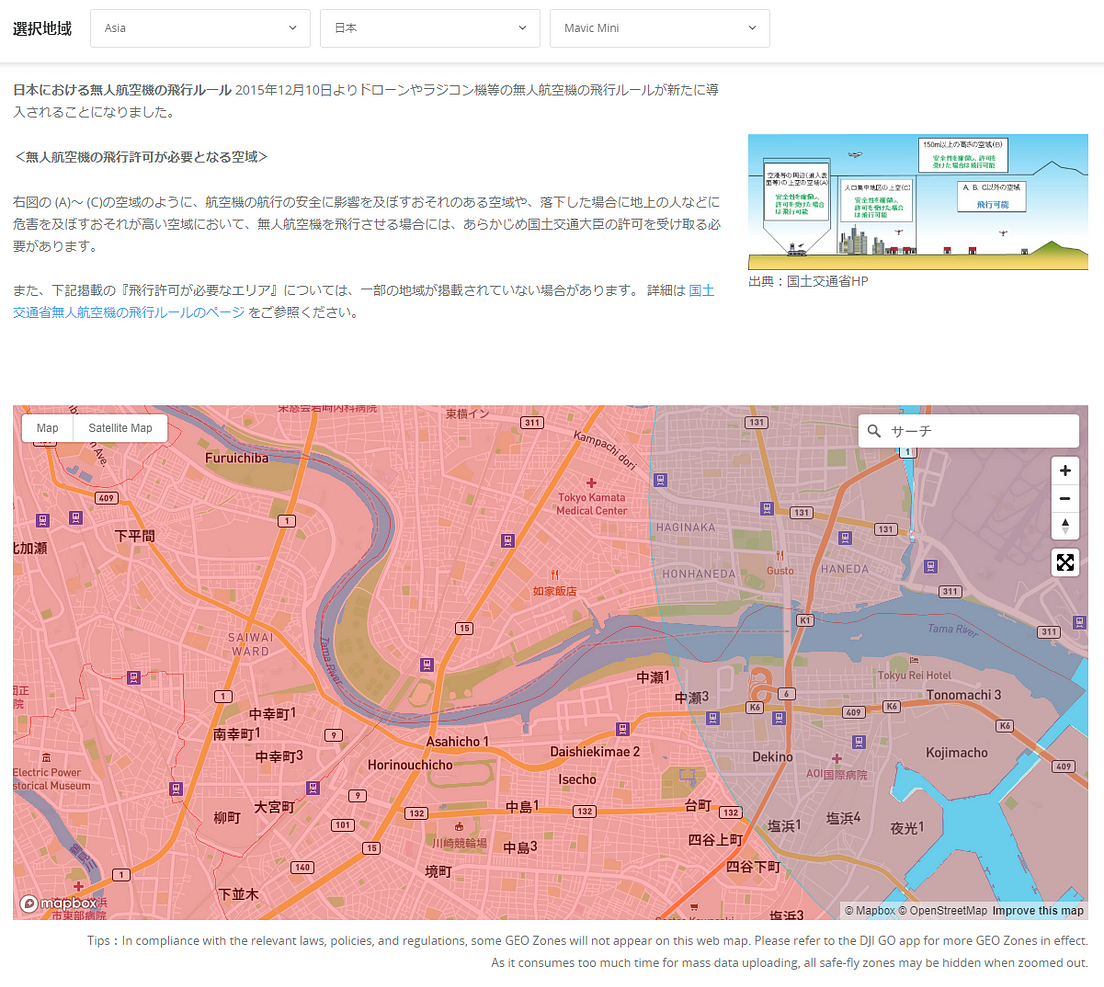
Task: Zoom in with the plus button
Action: [1065, 470]
